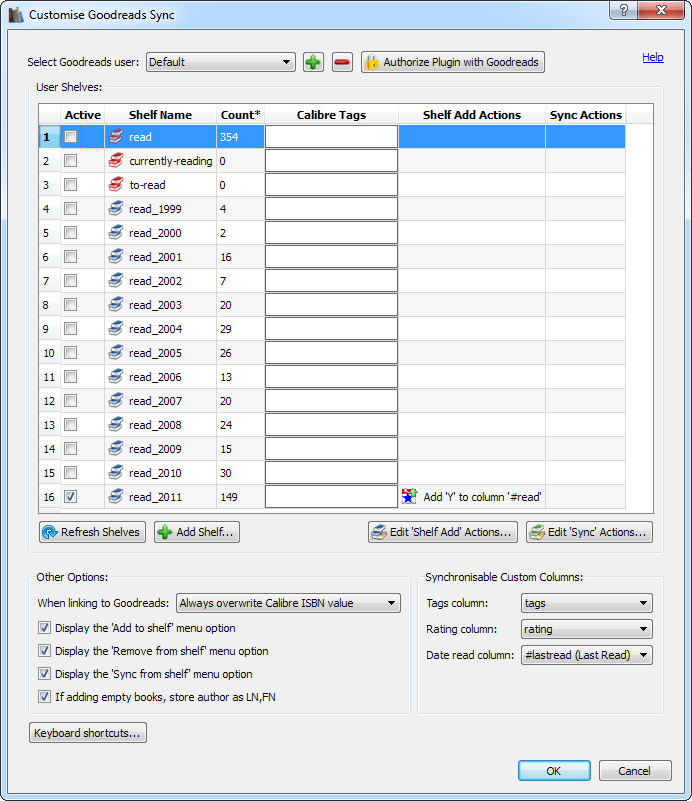The image size is (692, 801).
Task: Open the Rating column dropdown
Action: coord(587,629)
